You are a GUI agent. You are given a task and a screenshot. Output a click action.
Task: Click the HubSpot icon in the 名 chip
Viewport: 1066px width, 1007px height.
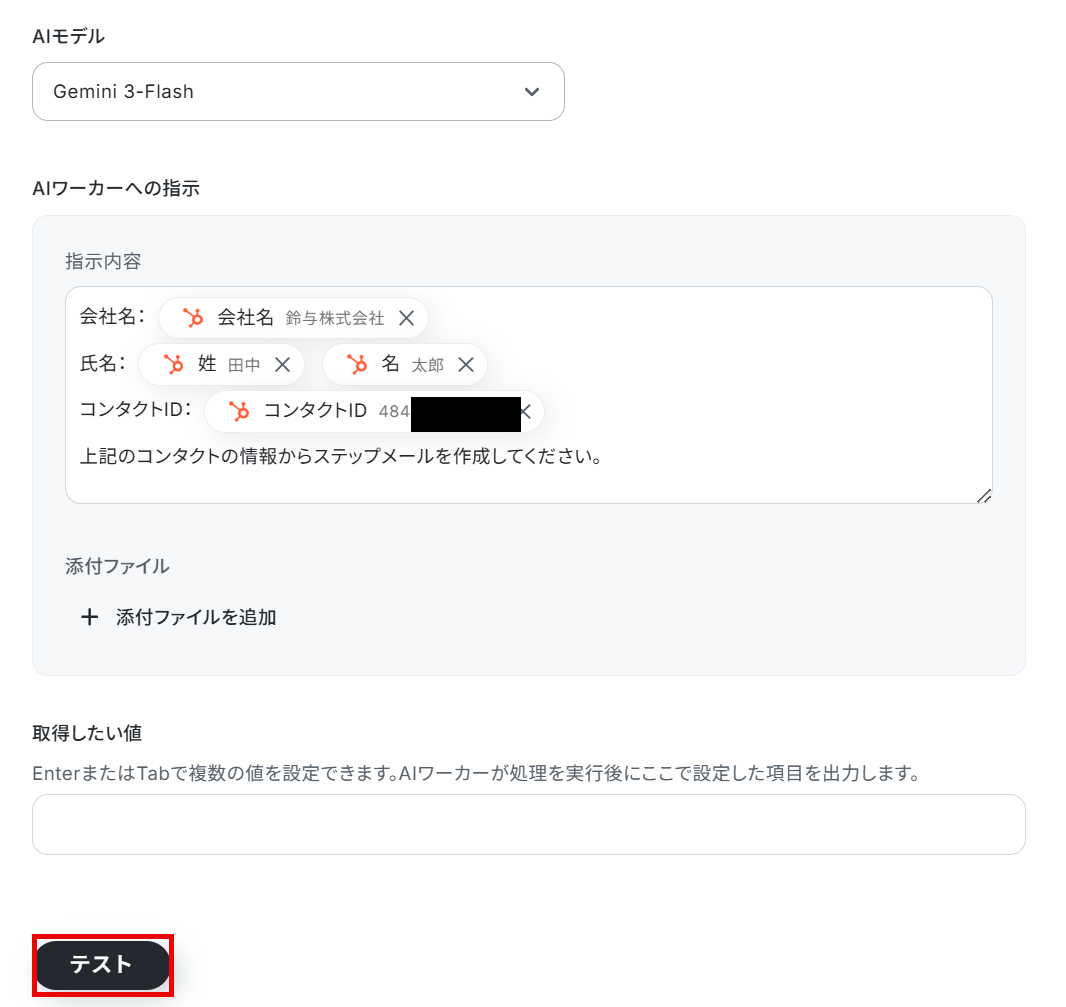coord(357,364)
